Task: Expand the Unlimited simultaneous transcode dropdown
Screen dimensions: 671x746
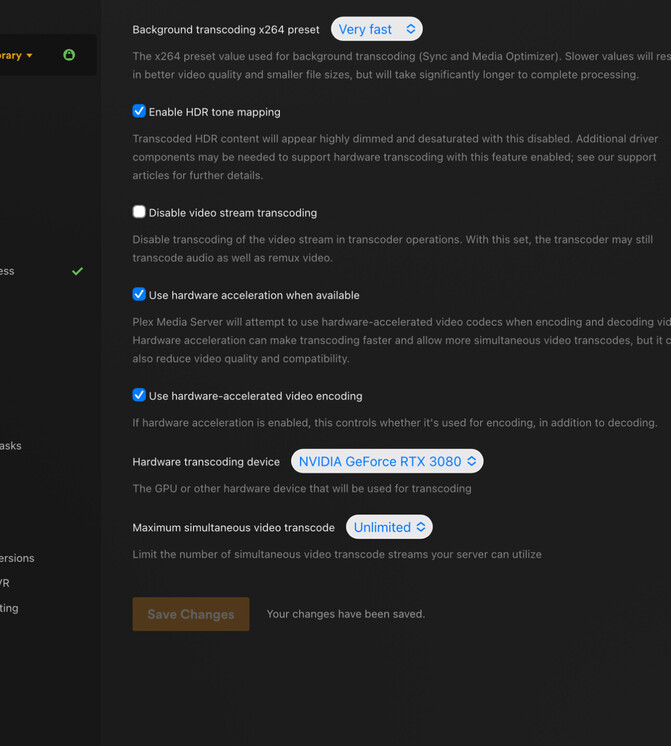Action: [x=389, y=527]
